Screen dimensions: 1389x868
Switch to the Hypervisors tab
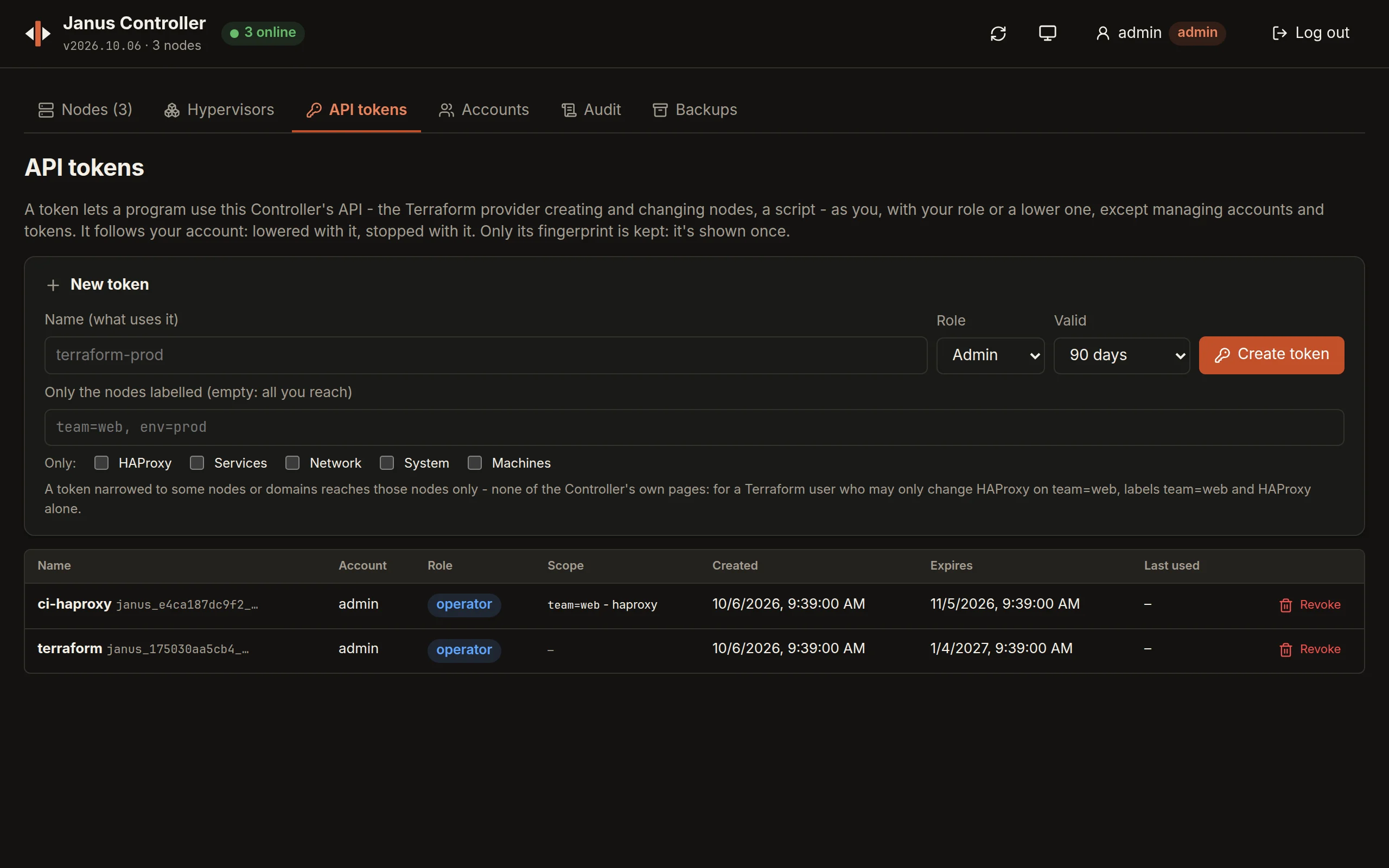219,110
